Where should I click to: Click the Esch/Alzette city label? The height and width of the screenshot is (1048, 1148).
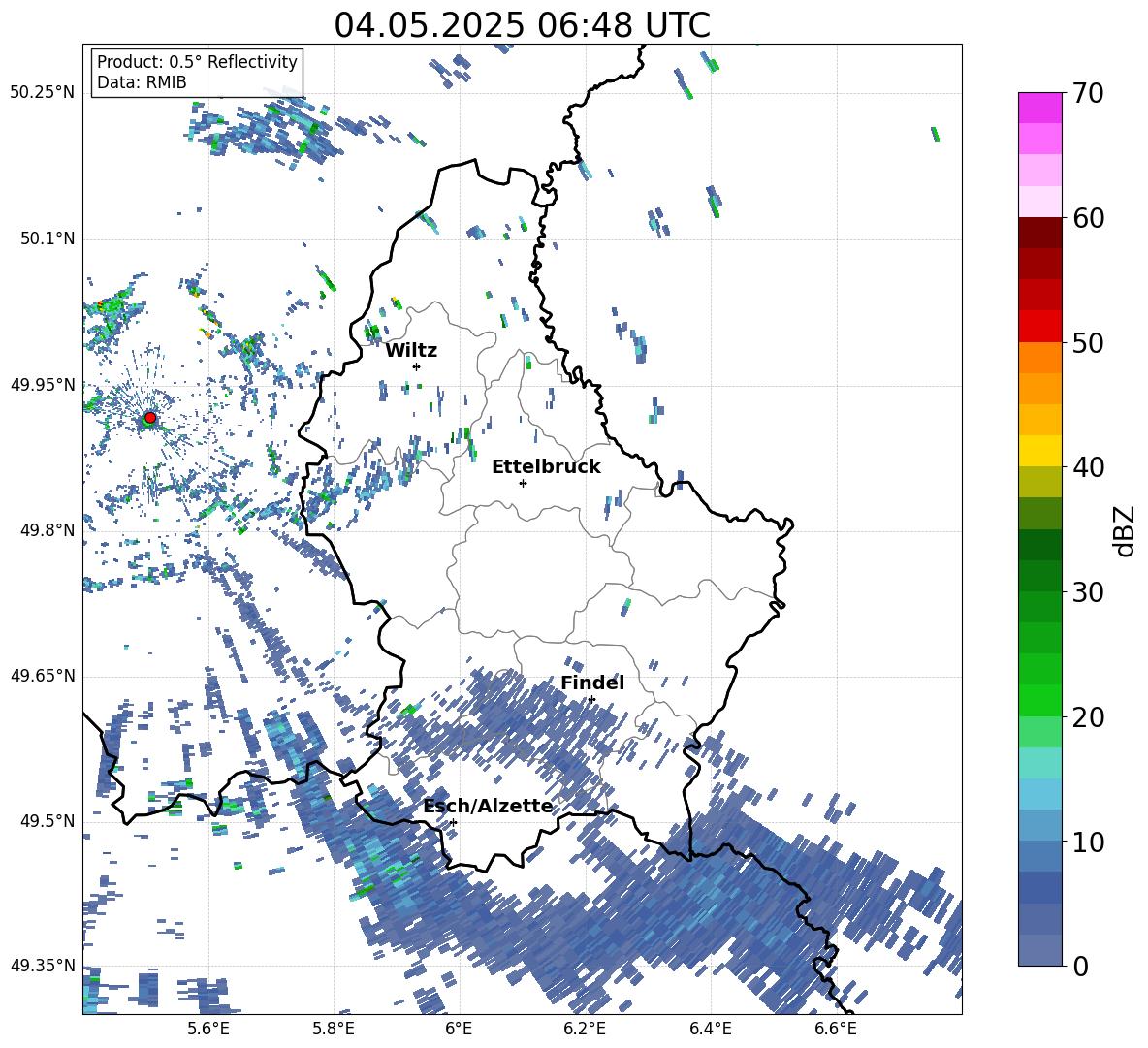(x=489, y=807)
